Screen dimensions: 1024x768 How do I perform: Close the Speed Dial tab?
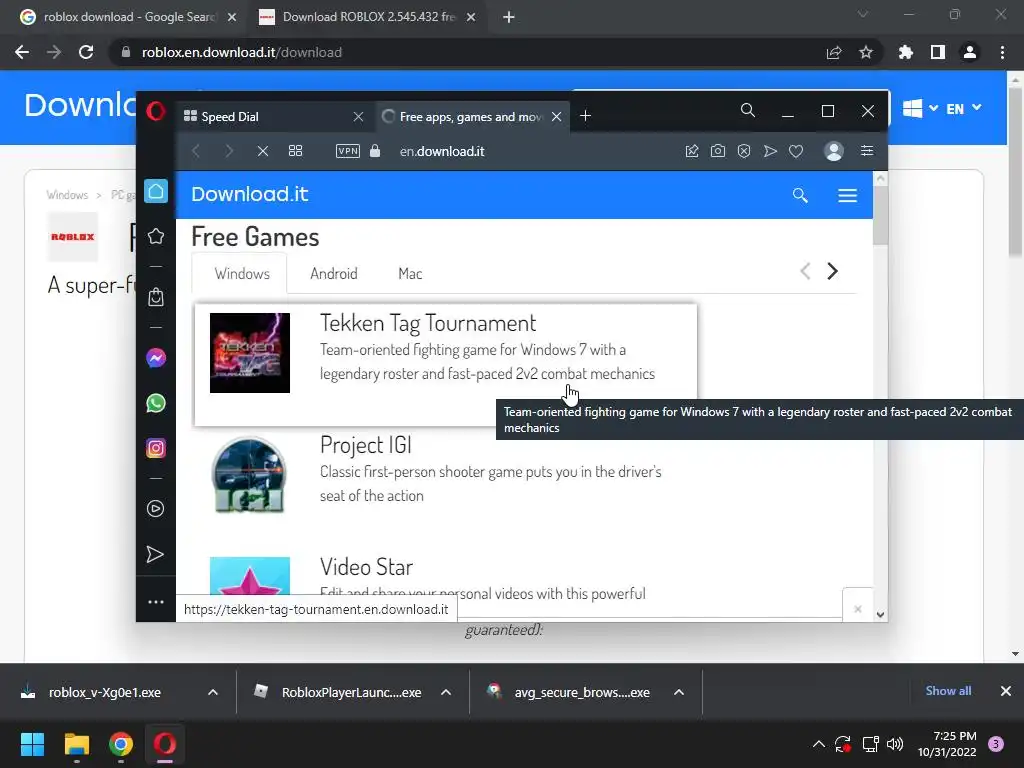tap(358, 116)
